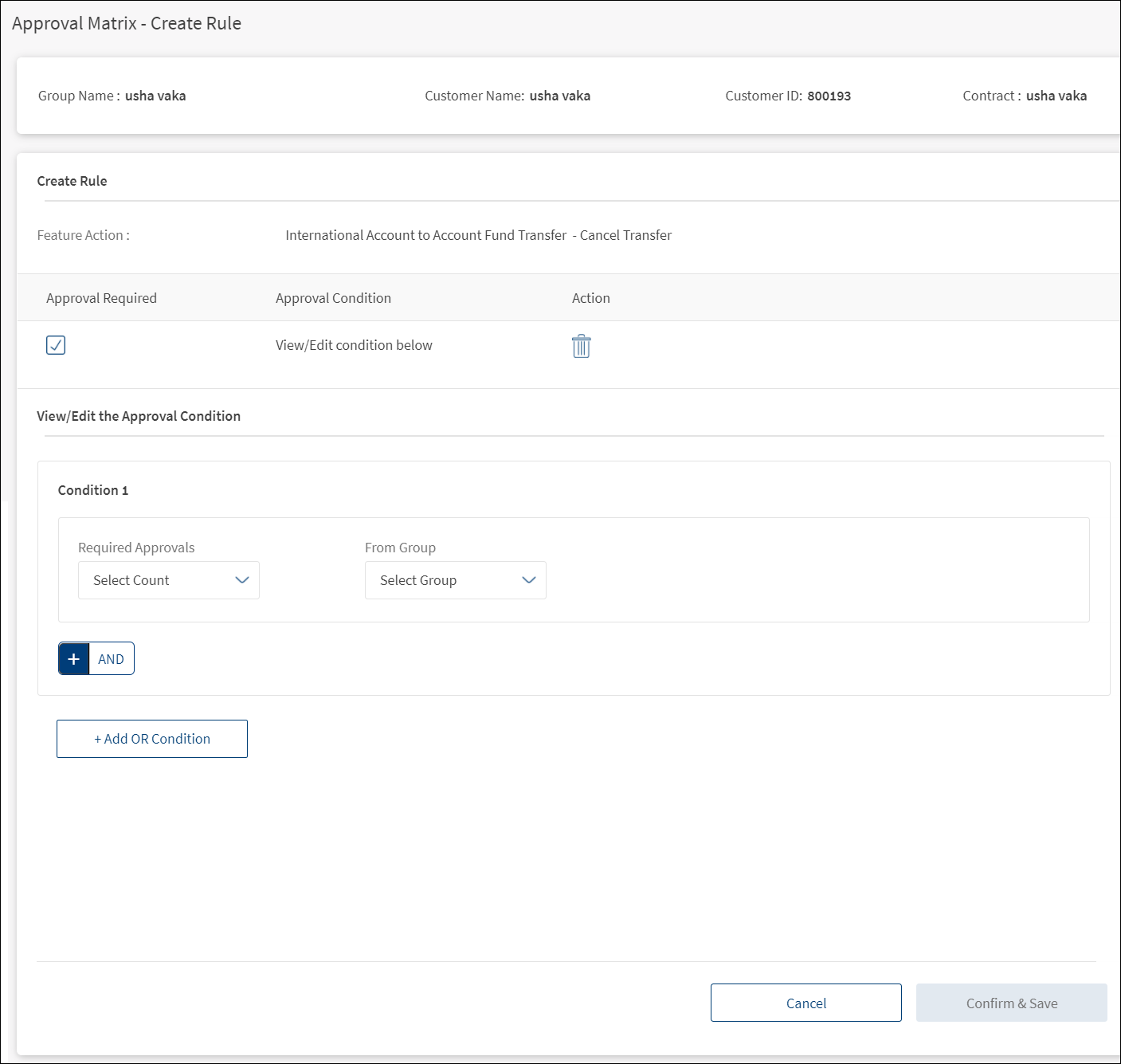Click the plus icon on the AND button
Screen dimensions: 1121x1064
coord(74,659)
